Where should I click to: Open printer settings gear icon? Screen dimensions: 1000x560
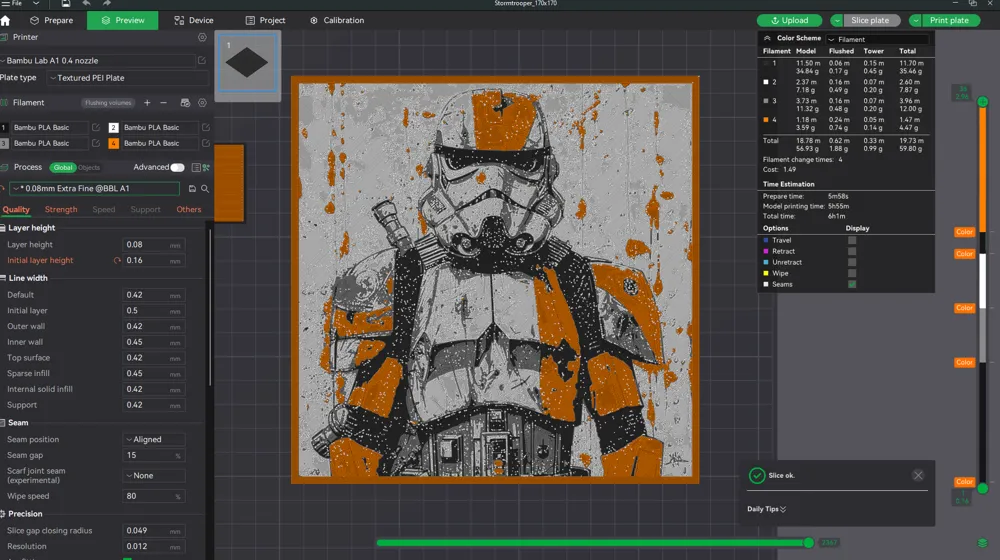pos(202,37)
